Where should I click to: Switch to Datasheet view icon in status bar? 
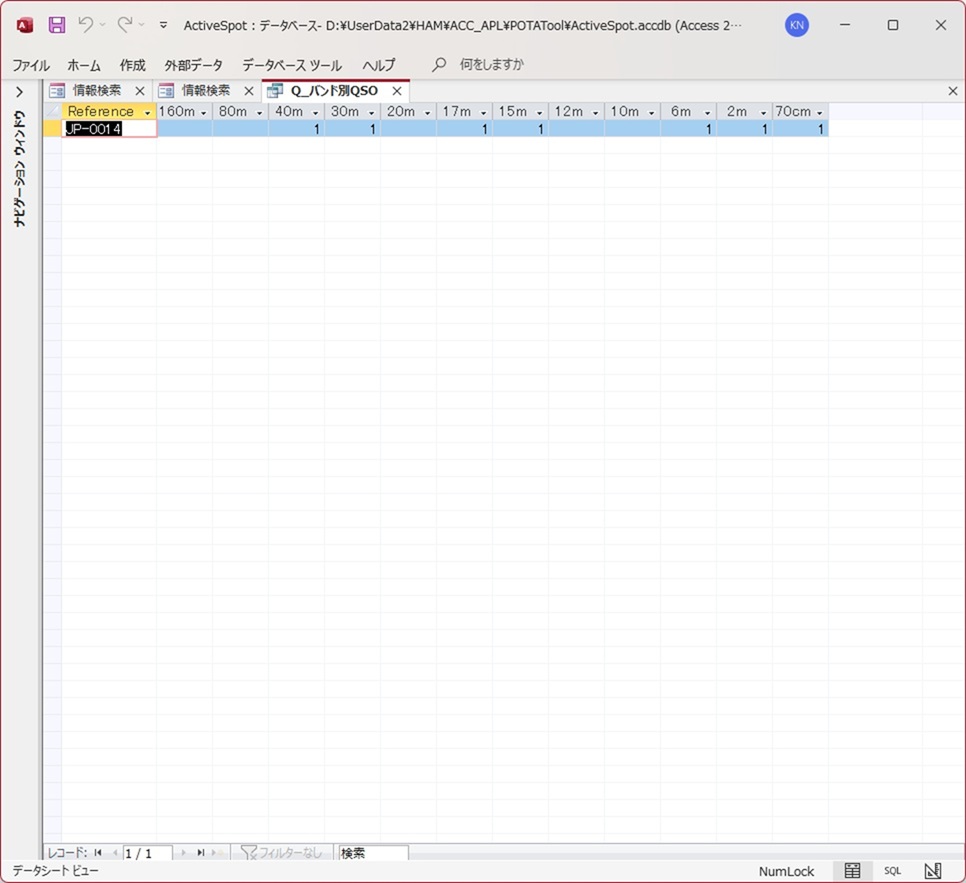click(x=852, y=871)
